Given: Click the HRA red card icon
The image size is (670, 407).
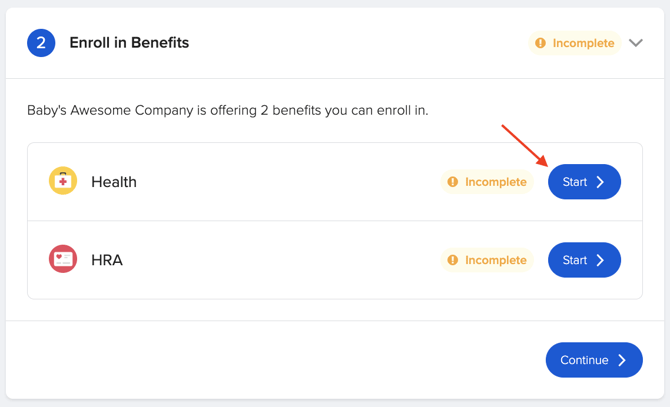Looking at the screenshot, I should coord(63,259).
